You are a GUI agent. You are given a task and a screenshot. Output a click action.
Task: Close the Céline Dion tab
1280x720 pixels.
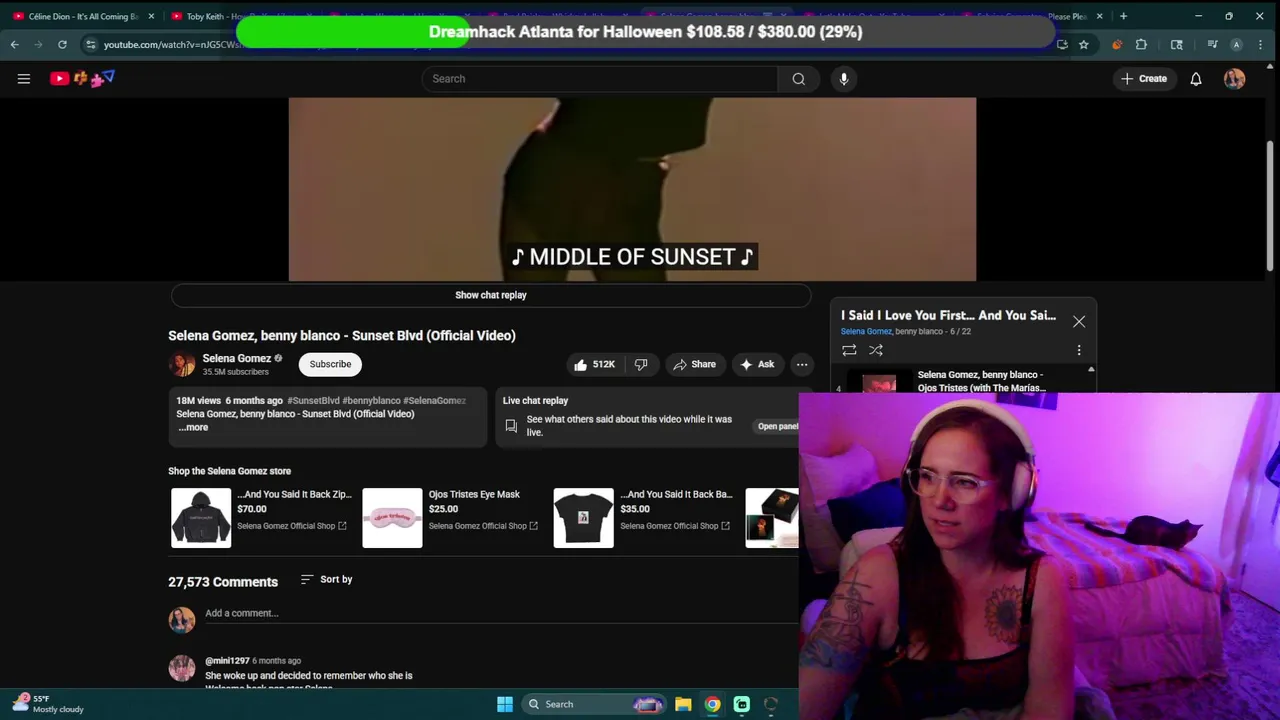point(151,16)
